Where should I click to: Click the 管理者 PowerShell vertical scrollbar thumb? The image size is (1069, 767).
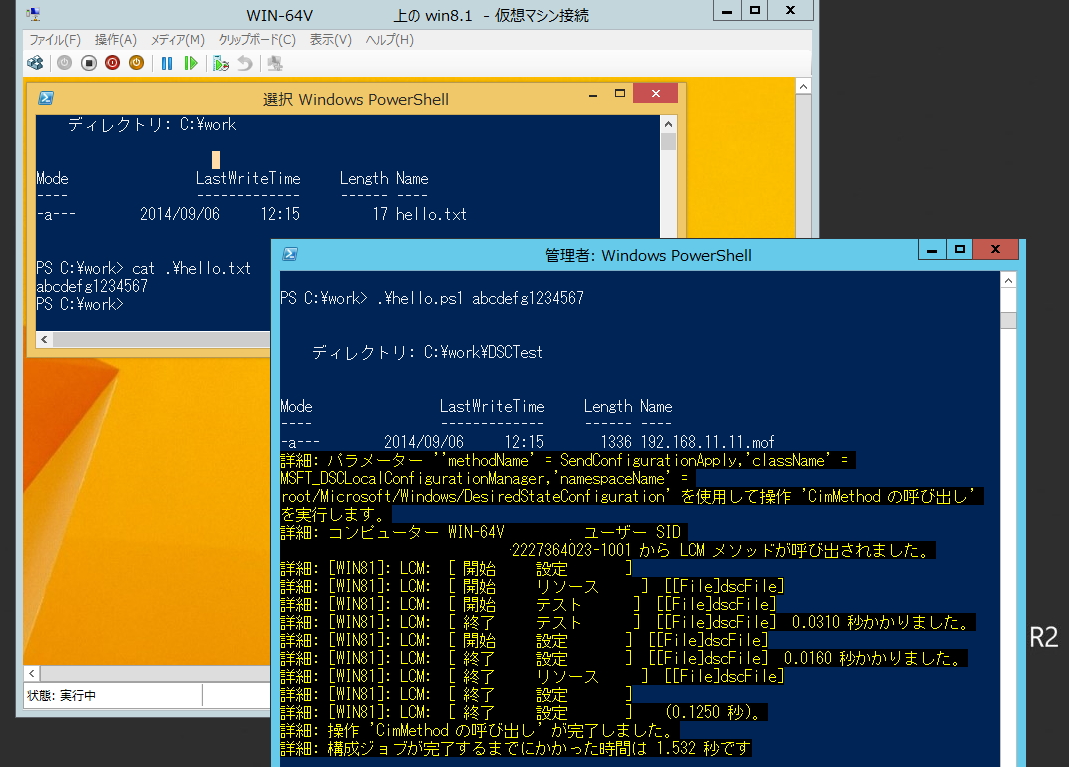click(x=1008, y=320)
